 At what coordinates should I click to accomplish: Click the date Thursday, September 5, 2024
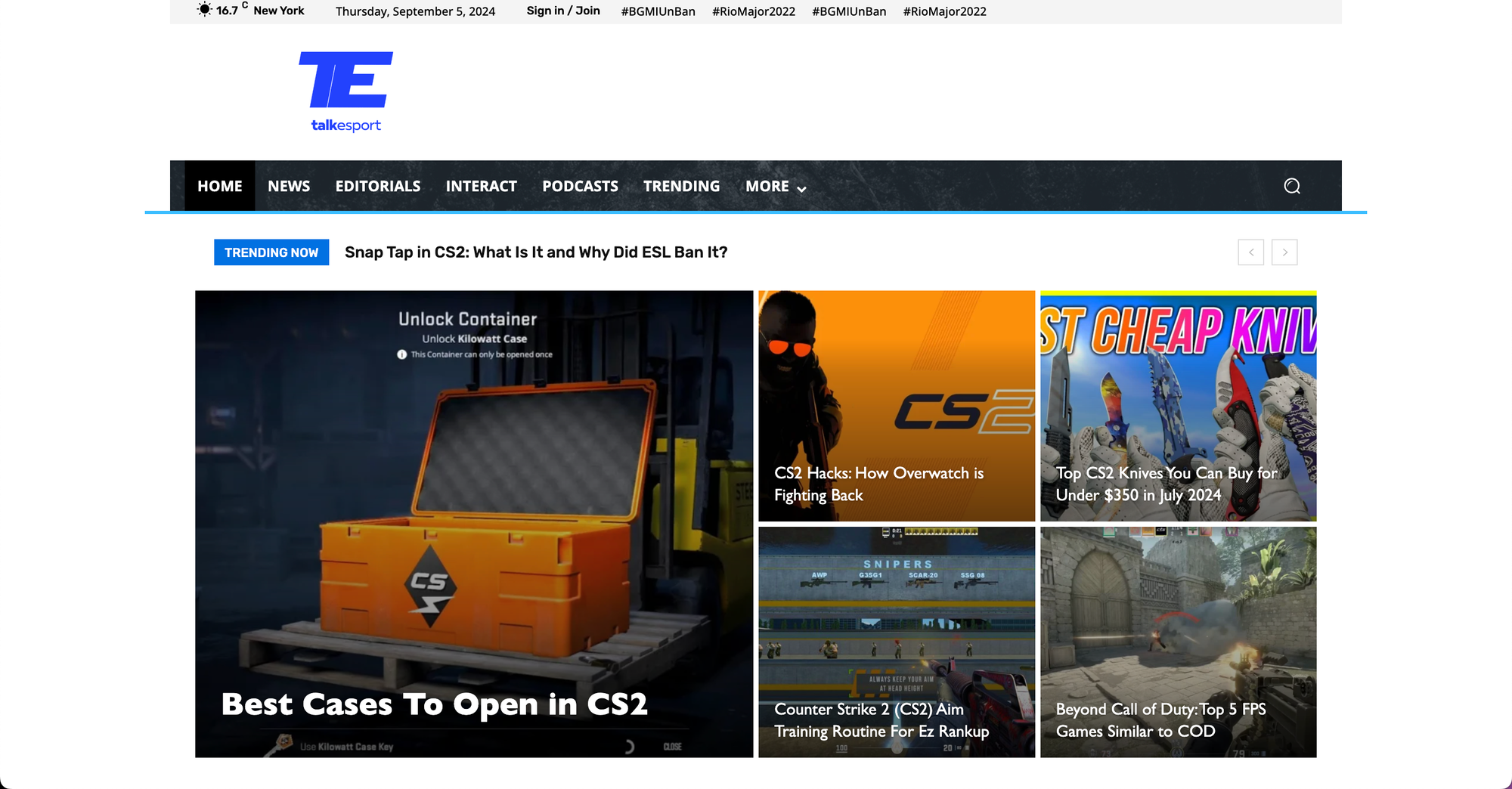pyautogui.click(x=415, y=11)
